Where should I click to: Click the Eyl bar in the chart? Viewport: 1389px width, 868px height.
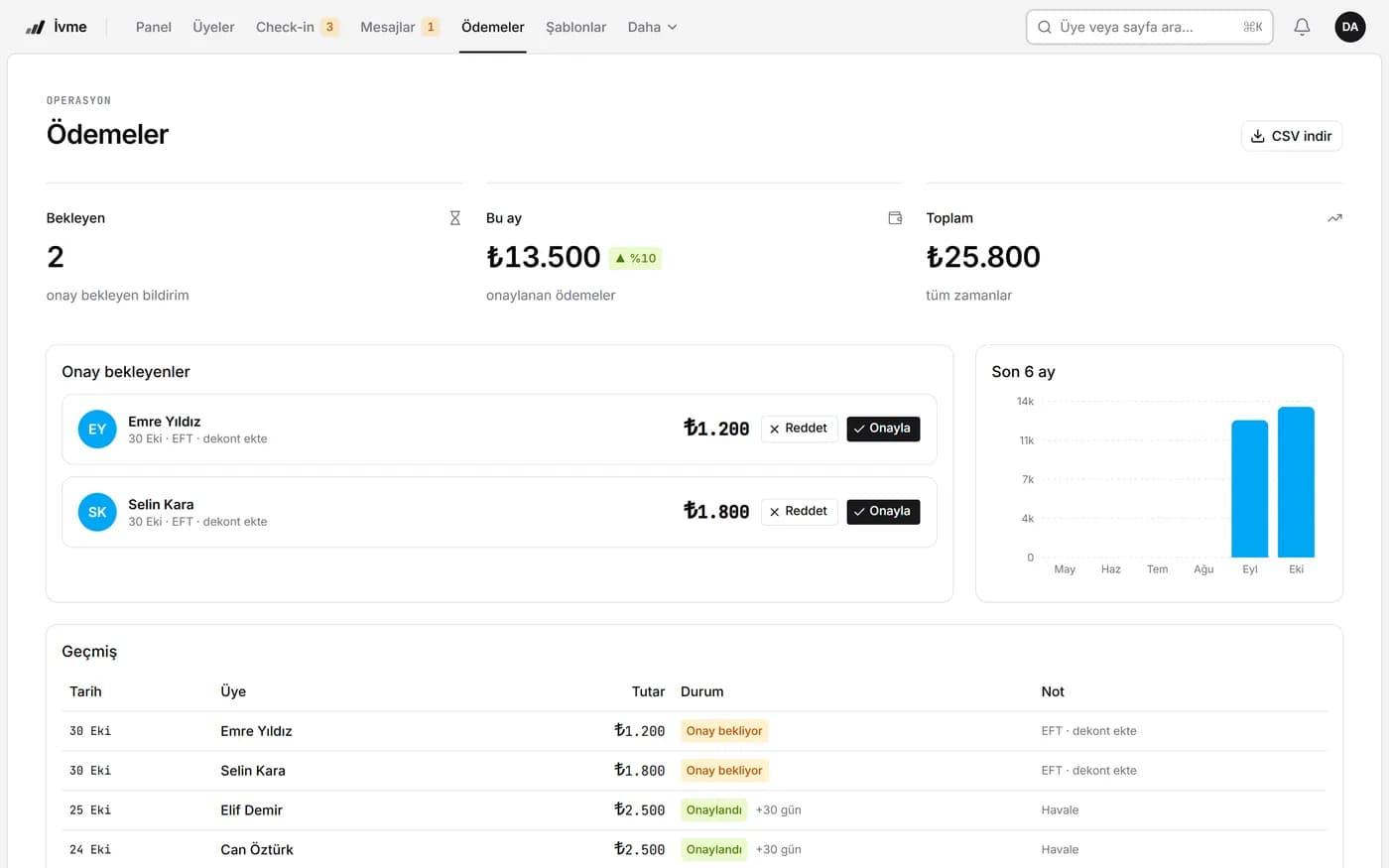1250,489
